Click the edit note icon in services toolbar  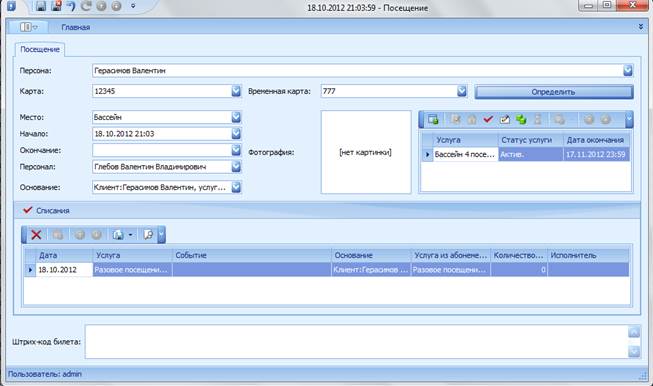click(505, 120)
